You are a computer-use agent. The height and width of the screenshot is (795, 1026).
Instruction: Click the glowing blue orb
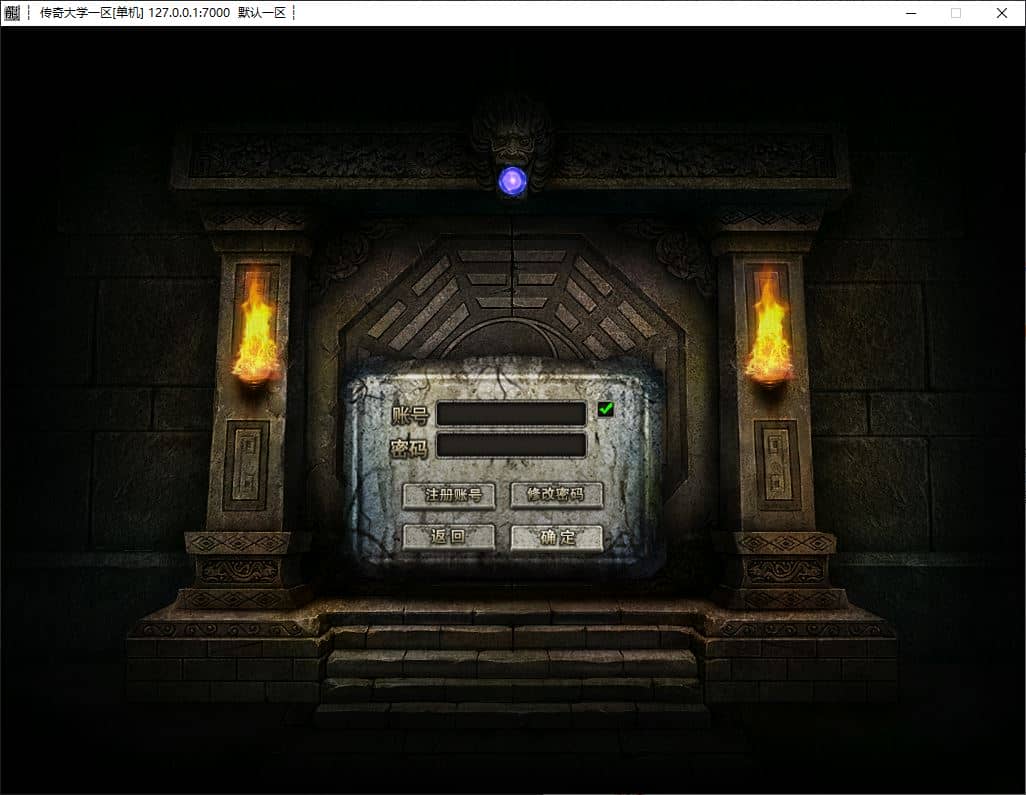pyautogui.click(x=512, y=181)
